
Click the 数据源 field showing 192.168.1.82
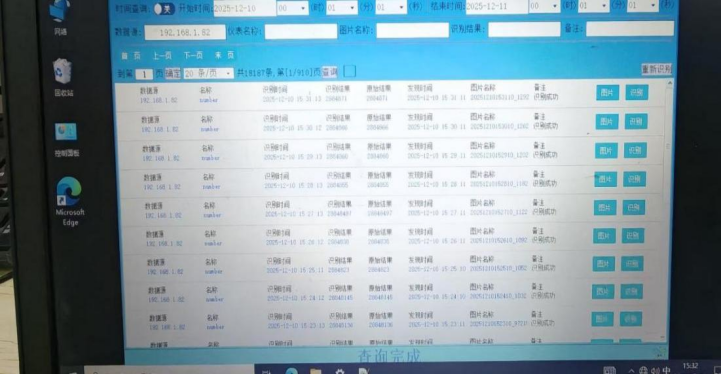click(x=185, y=33)
